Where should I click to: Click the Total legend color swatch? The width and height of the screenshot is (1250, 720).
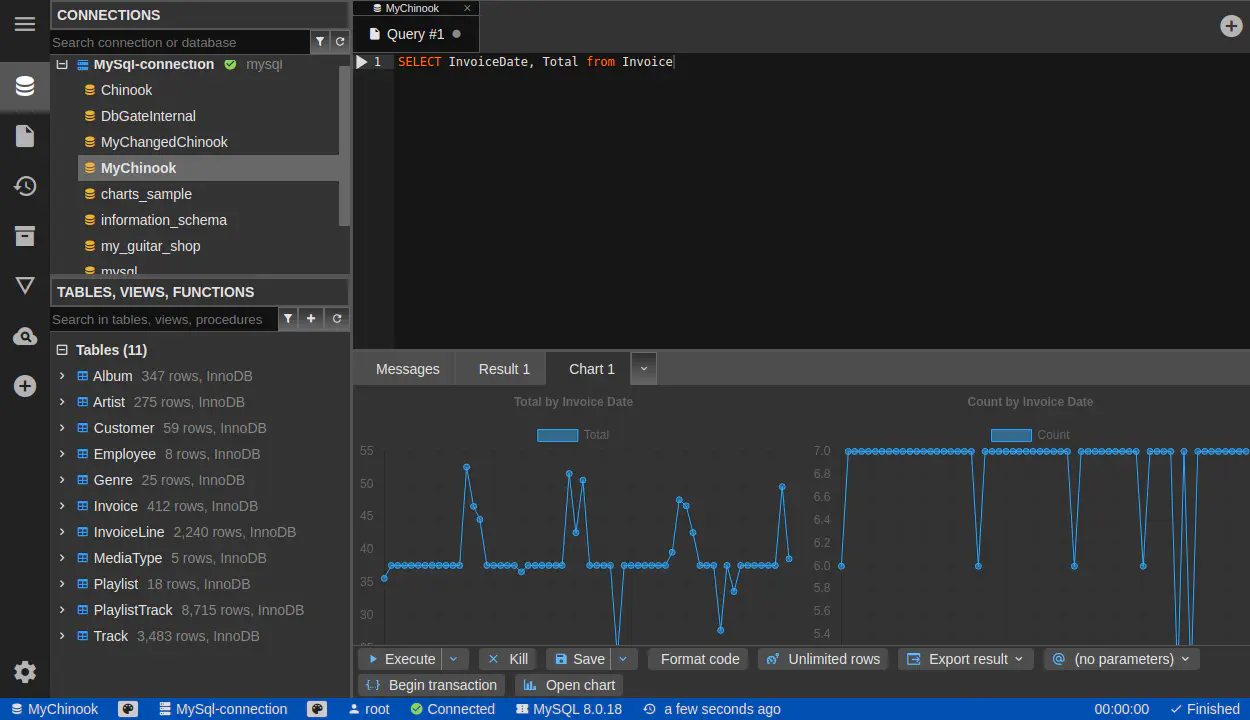[x=557, y=435]
